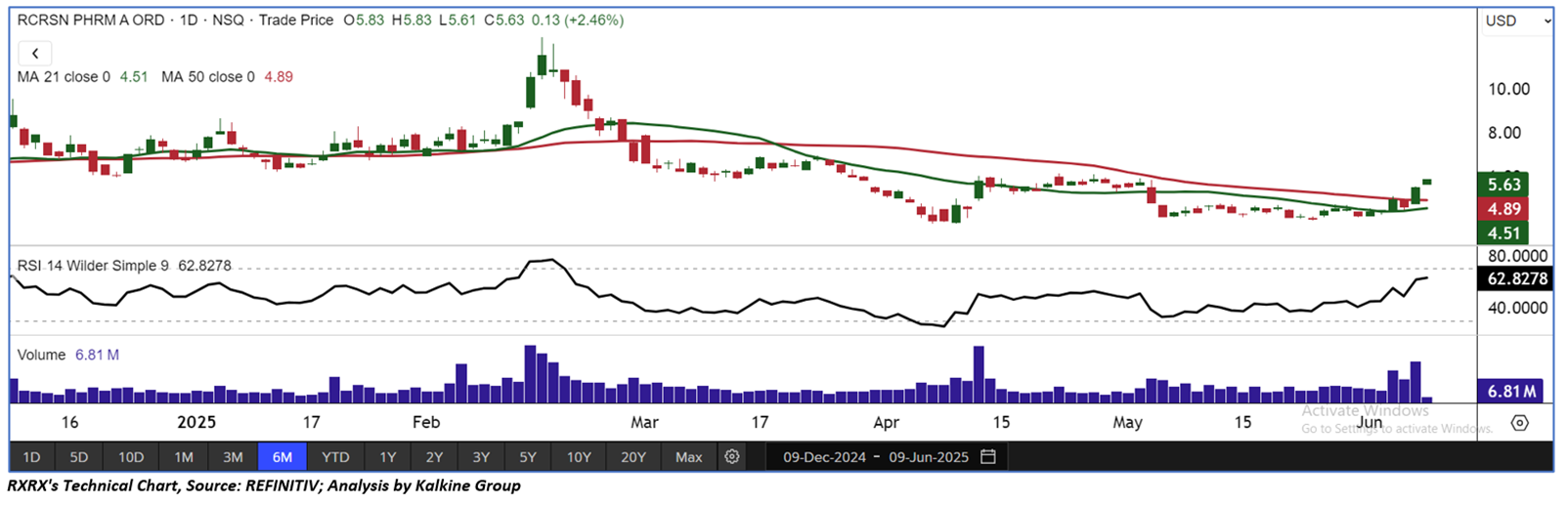Click the Mar label on time axis
Screen dimensions: 1568x505
644,423
